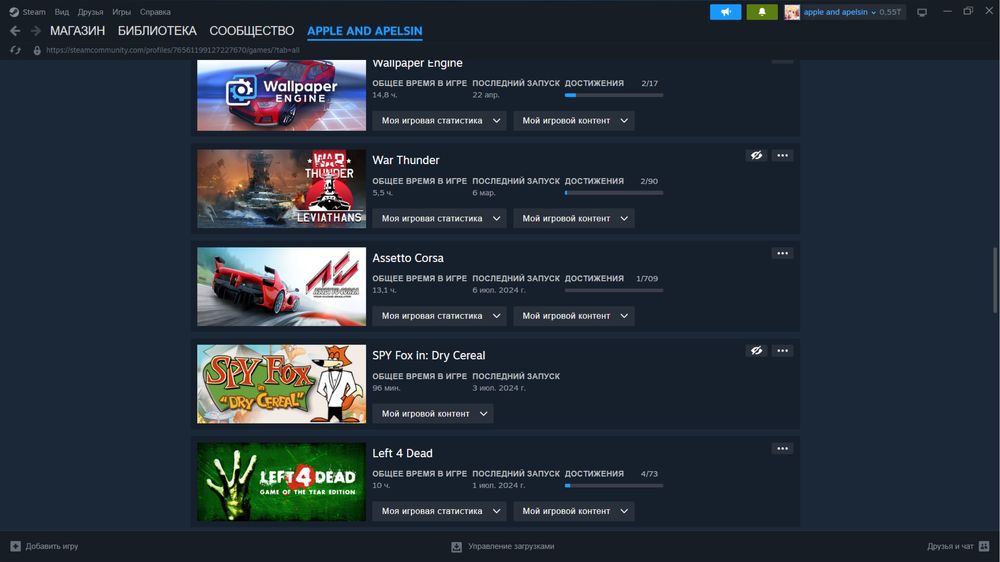1000x562 pixels.
Task: Open the Left 4 Dead game title link
Action: (402, 453)
